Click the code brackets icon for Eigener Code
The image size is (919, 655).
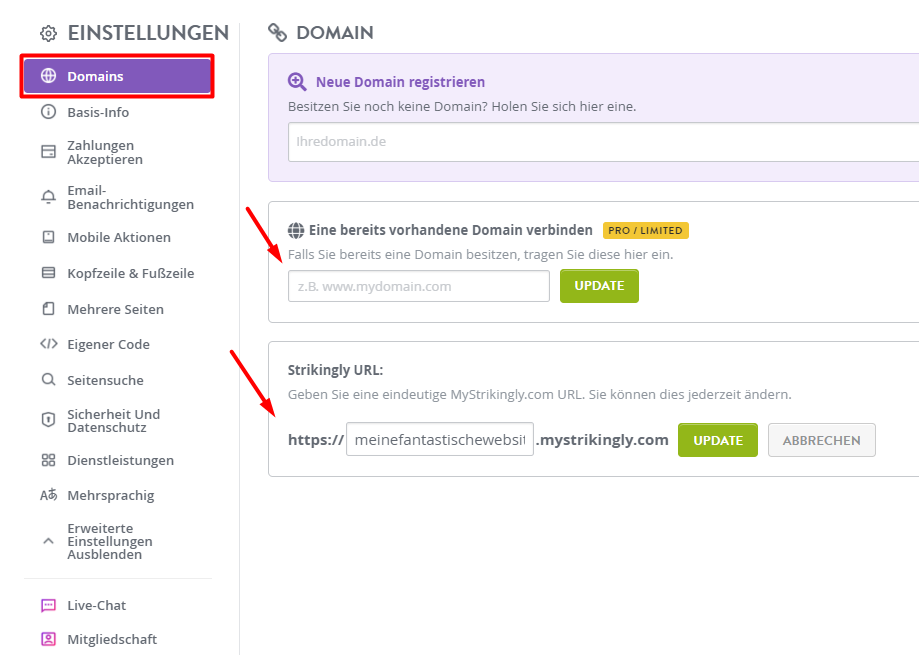49,344
